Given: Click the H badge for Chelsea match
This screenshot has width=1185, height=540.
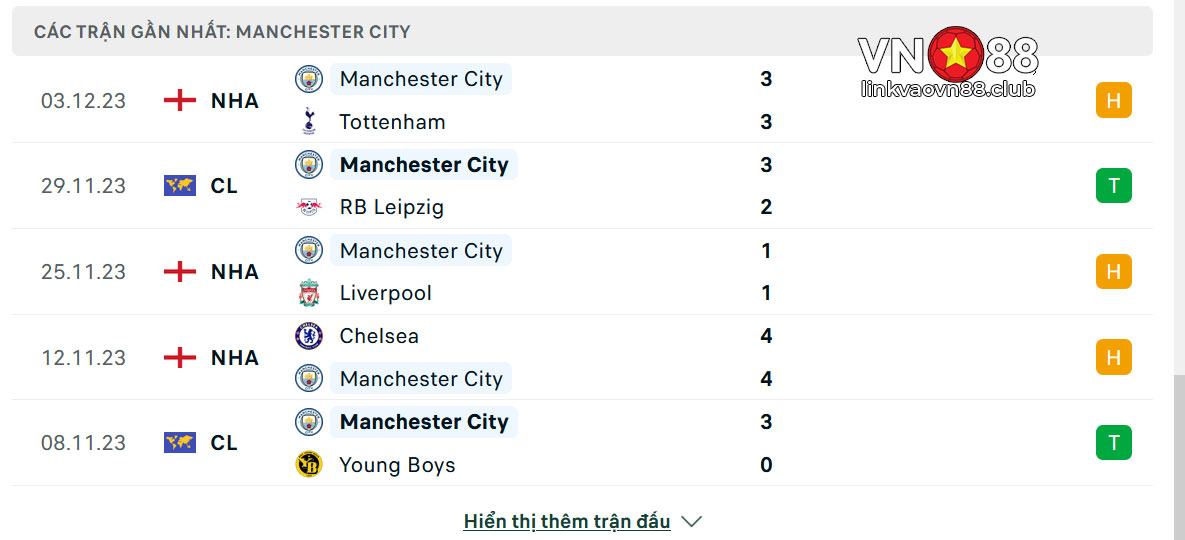Looking at the screenshot, I should [1113, 357].
